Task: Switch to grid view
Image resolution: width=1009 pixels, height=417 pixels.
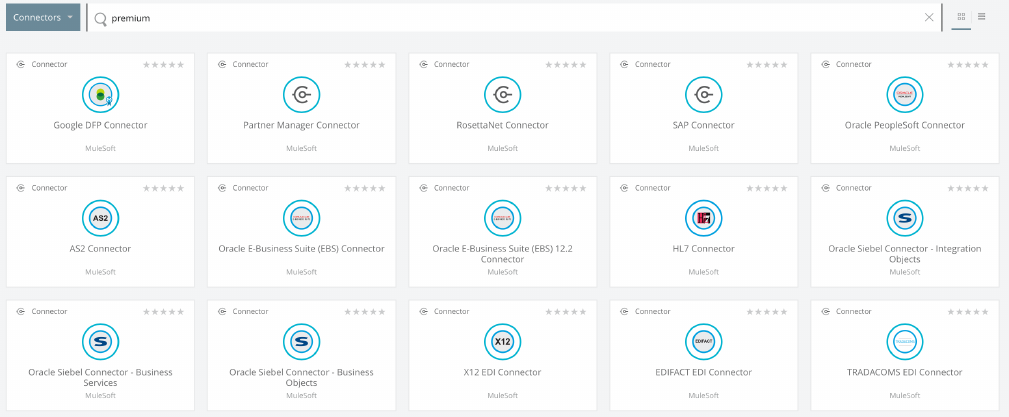Action: click(x=961, y=17)
